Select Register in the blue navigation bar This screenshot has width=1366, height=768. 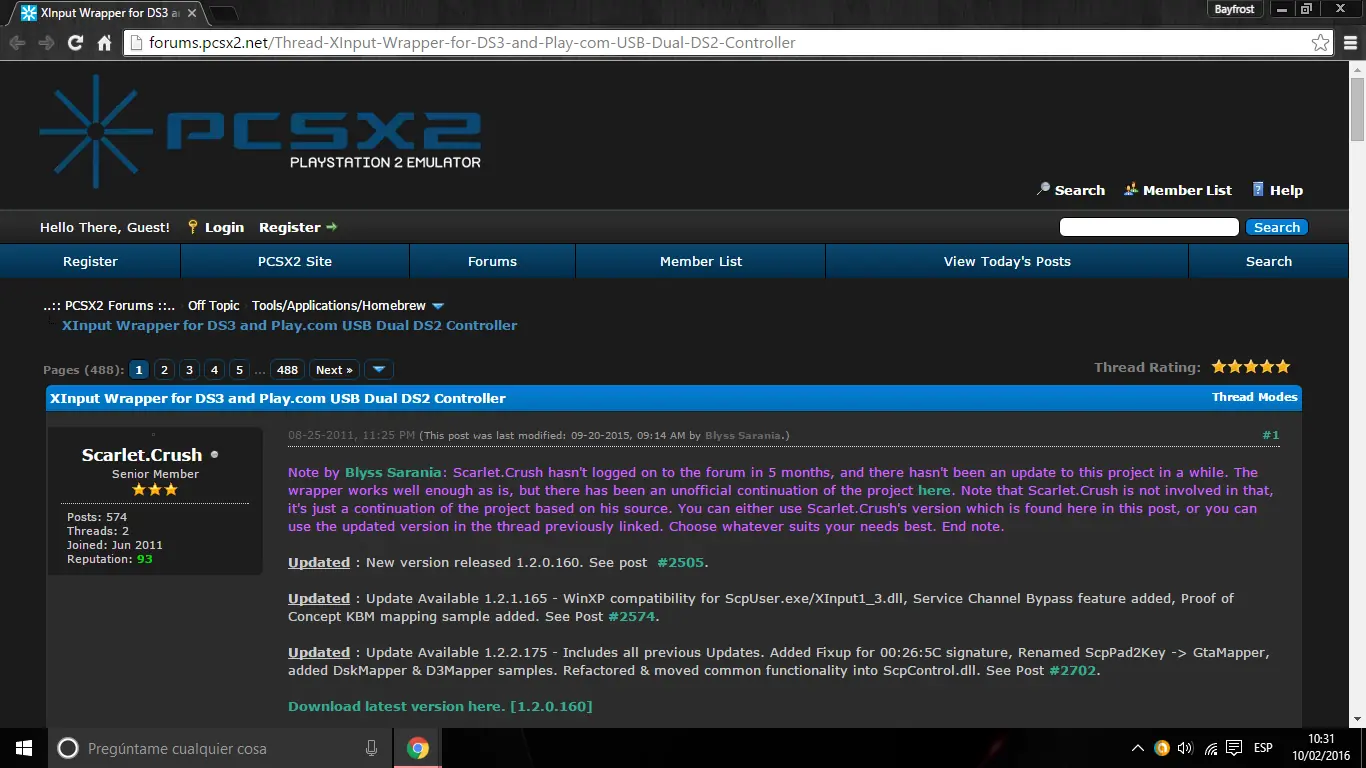90,261
